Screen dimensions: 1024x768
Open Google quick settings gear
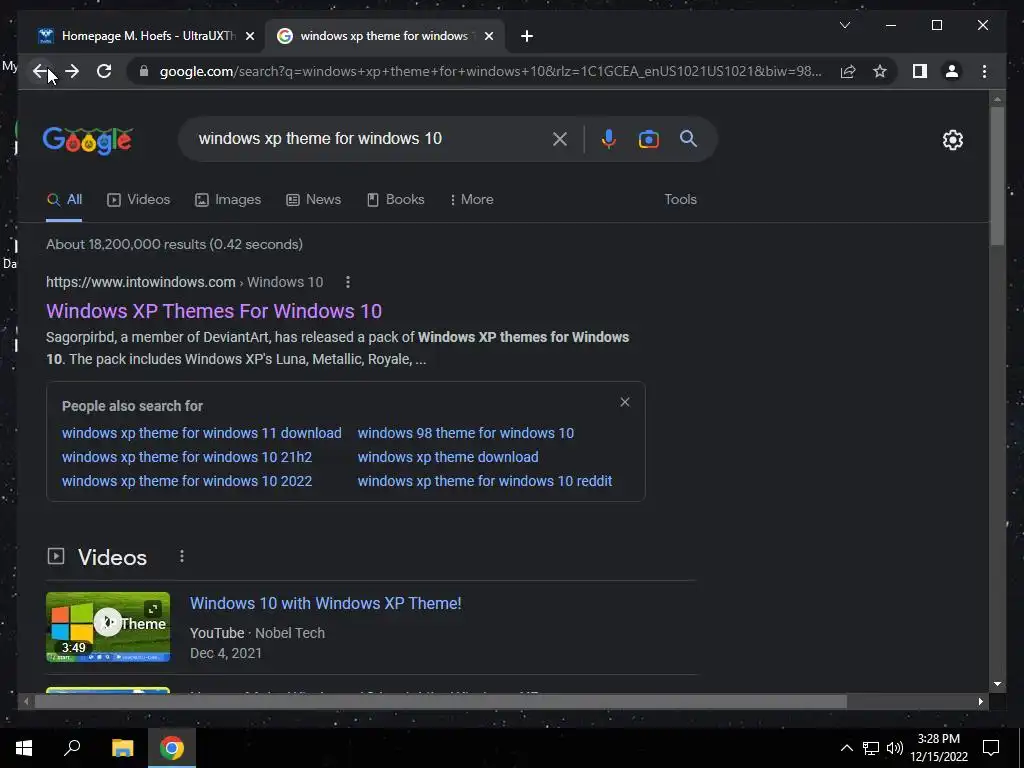point(952,140)
